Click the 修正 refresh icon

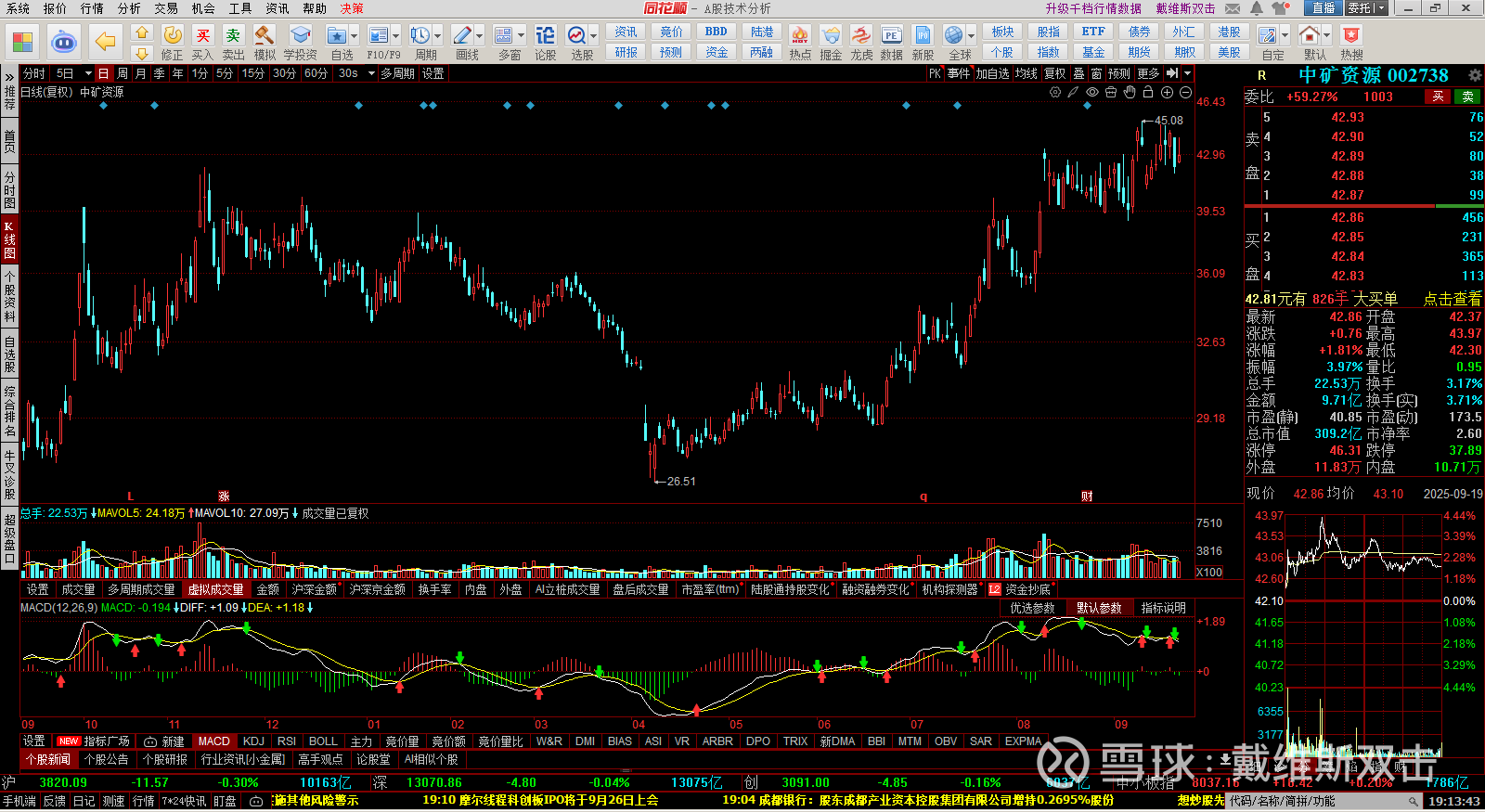pyautogui.click(x=173, y=35)
